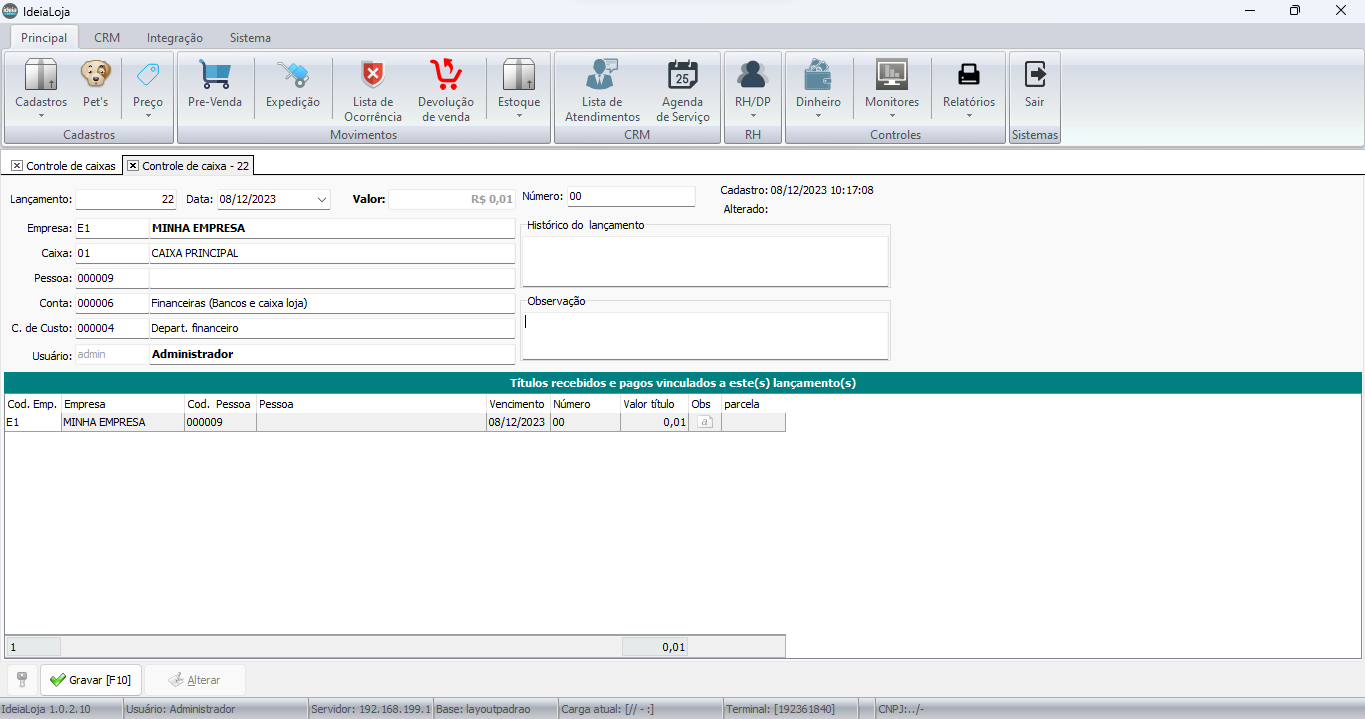The image size is (1365, 719).
Task: Close the Controle de caixas tab
Action: 17,166
